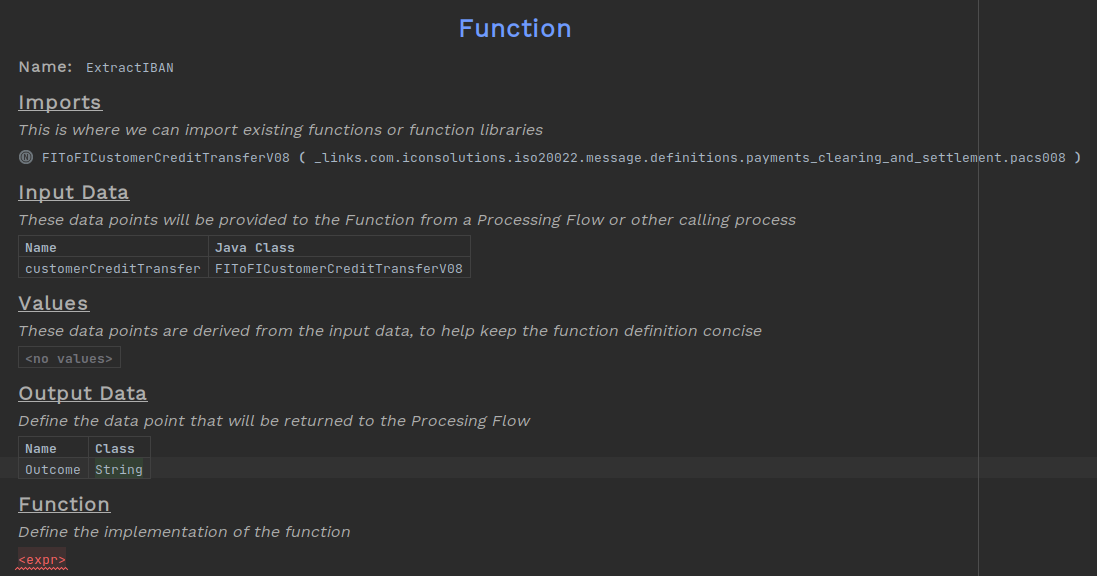Click the customerCreditTransfer input name cell
This screenshot has height=576, width=1097.
pos(113,268)
